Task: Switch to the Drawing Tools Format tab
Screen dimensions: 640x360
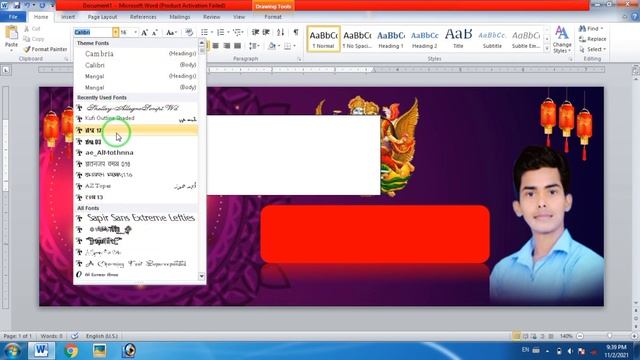Action: tap(273, 17)
